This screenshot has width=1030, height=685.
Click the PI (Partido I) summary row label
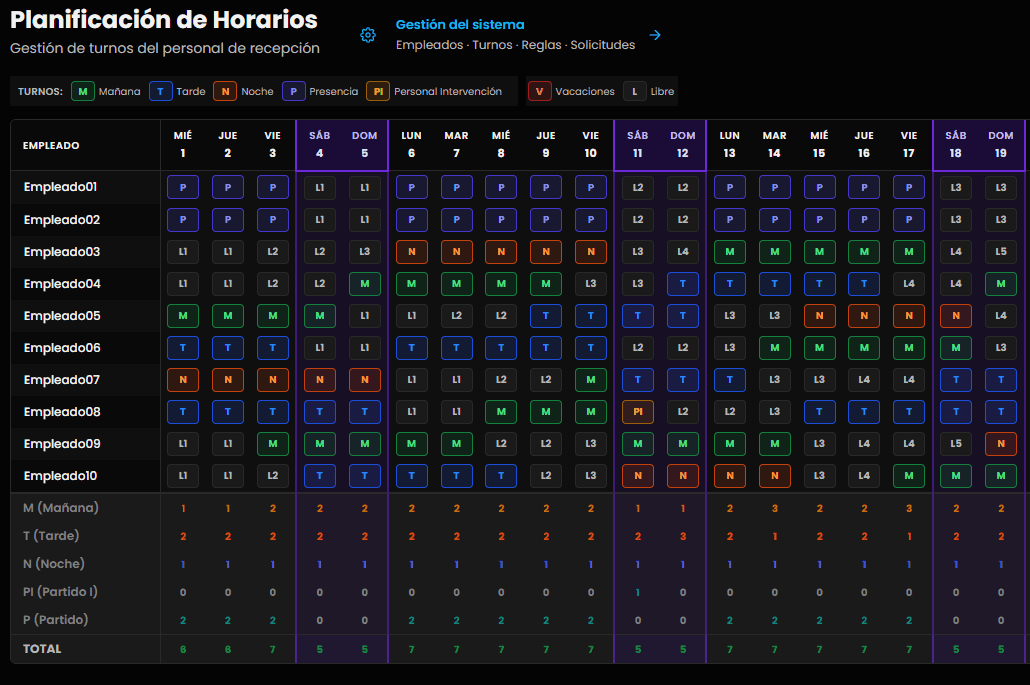[x=60, y=592]
